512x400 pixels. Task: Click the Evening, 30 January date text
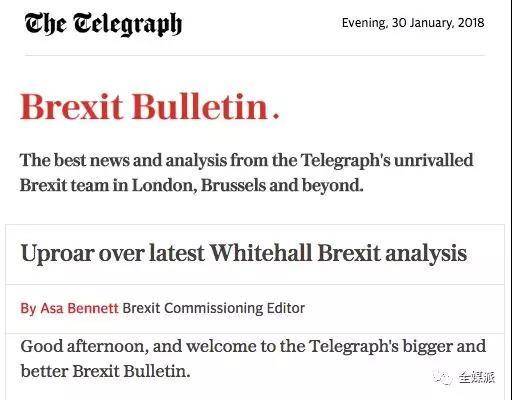[413, 23]
